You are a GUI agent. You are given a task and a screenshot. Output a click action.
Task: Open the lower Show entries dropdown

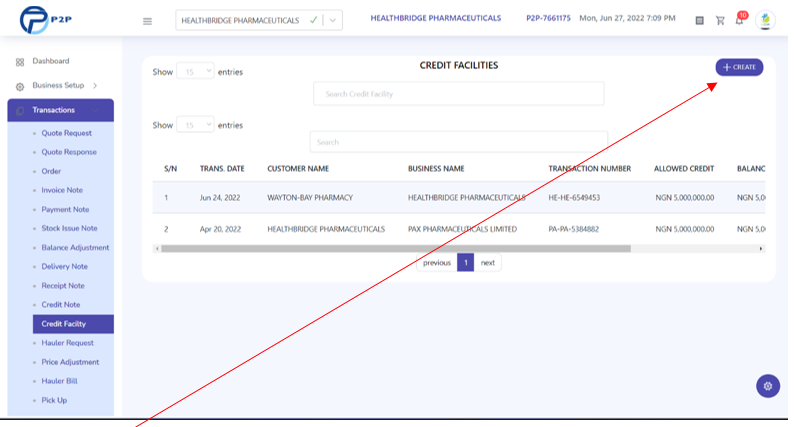pyautogui.click(x=195, y=125)
